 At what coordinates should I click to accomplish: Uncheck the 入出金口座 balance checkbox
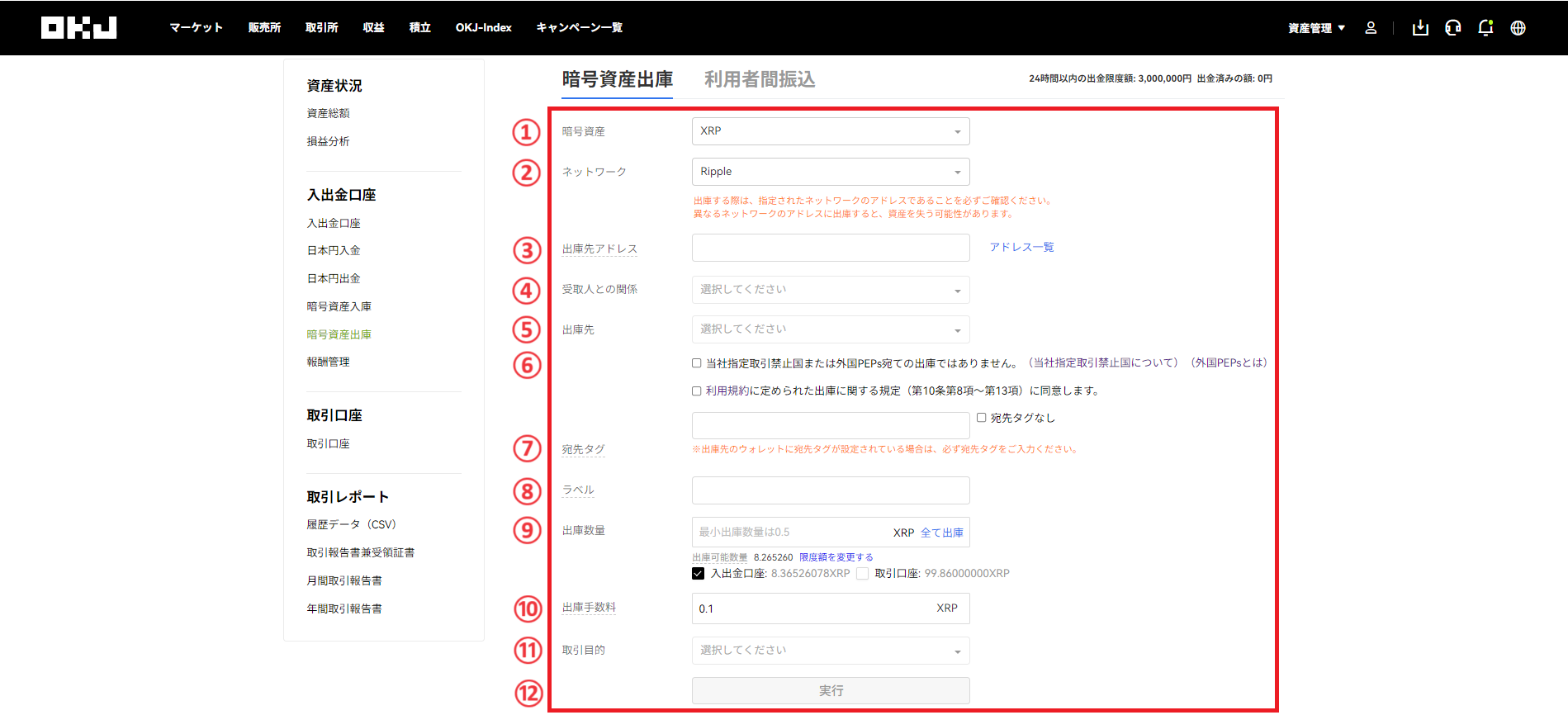[699, 574]
